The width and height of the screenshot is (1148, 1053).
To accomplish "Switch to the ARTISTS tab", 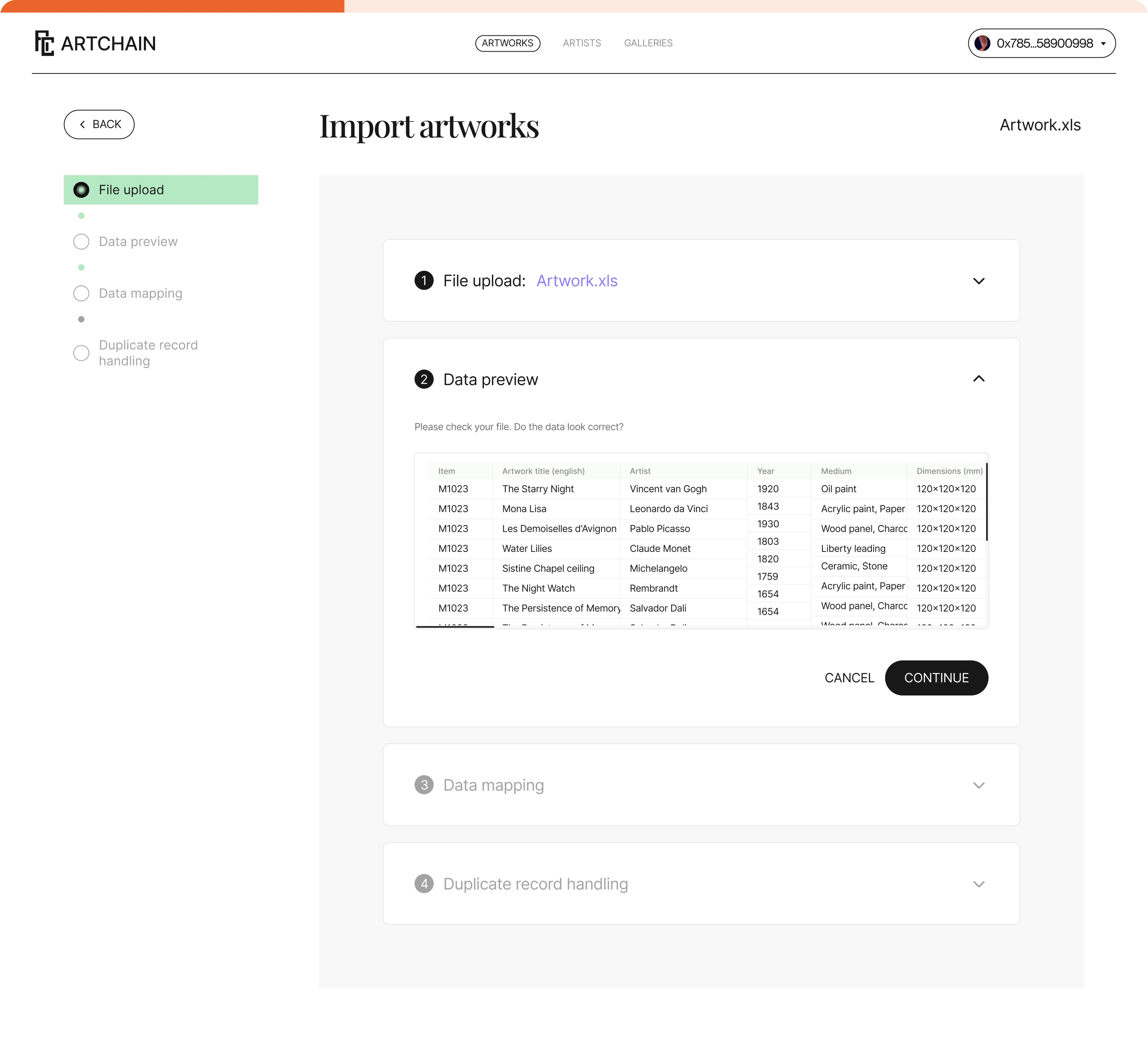I will [582, 43].
